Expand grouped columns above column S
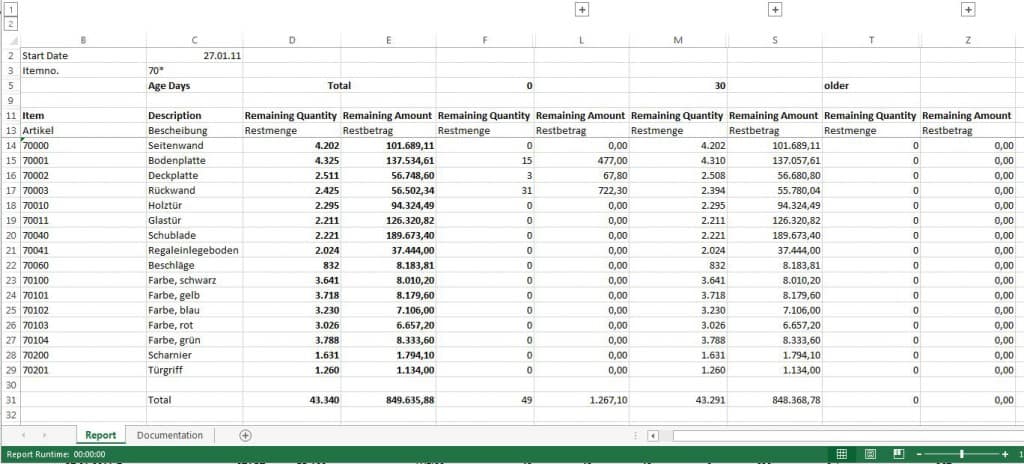The height and width of the screenshot is (464, 1024). tap(774, 9)
